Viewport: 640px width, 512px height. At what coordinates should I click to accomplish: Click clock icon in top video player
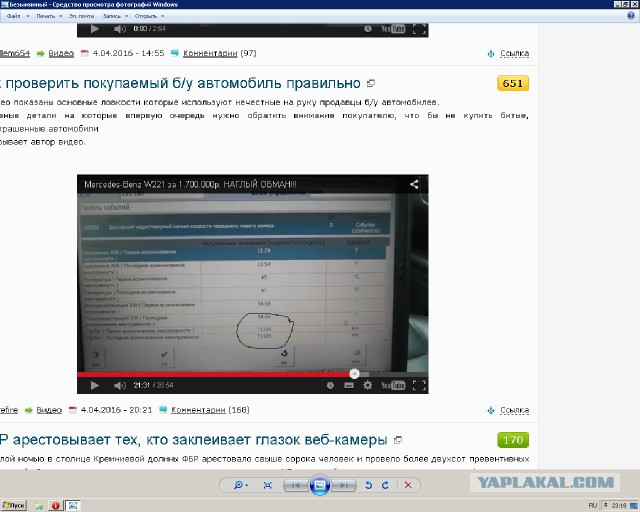point(368,29)
